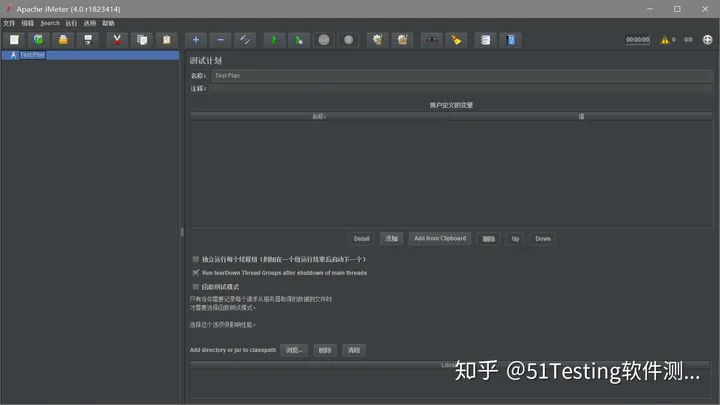Image resolution: width=720 pixels, height=405 pixels.
Task: Open the 编辑 menu
Action: (28, 23)
